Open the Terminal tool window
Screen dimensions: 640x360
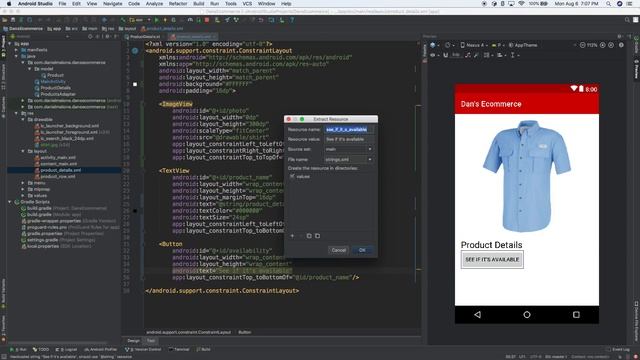[x=179, y=349]
